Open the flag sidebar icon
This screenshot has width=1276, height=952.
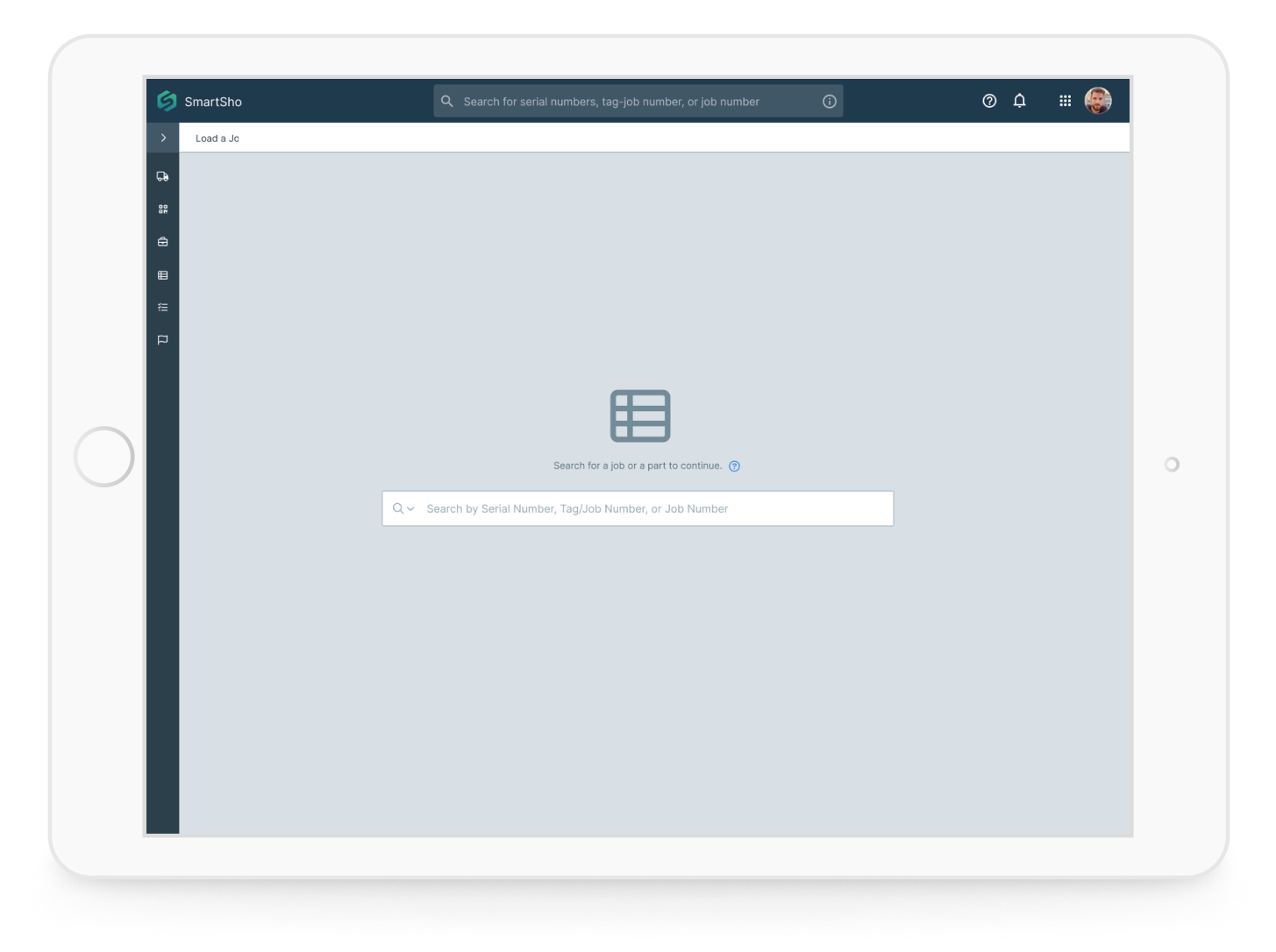[x=163, y=340]
